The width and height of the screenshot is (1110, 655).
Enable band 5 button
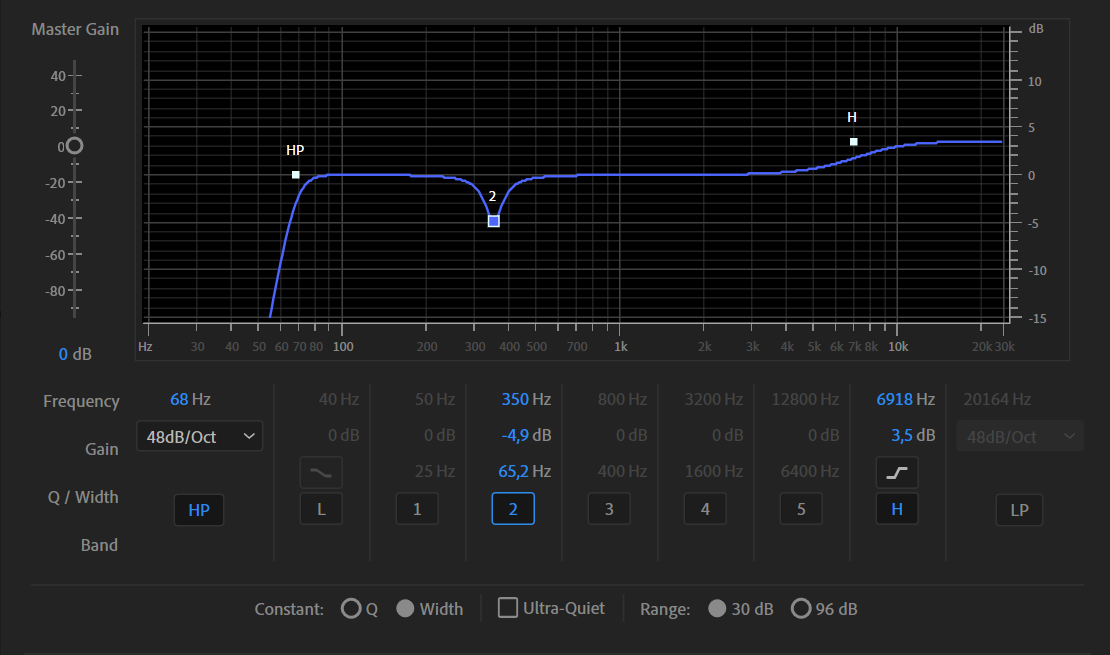point(801,509)
